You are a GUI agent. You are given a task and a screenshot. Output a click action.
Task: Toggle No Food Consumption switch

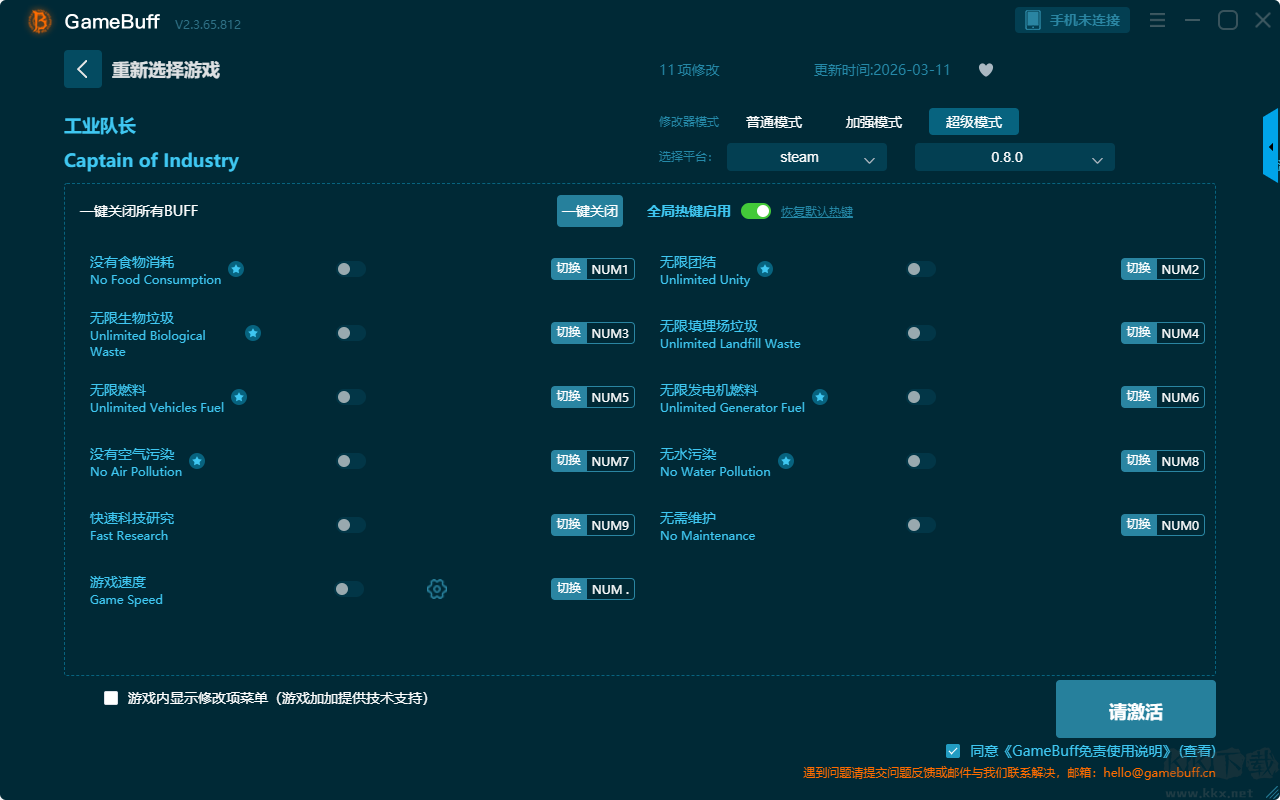pyautogui.click(x=351, y=269)
